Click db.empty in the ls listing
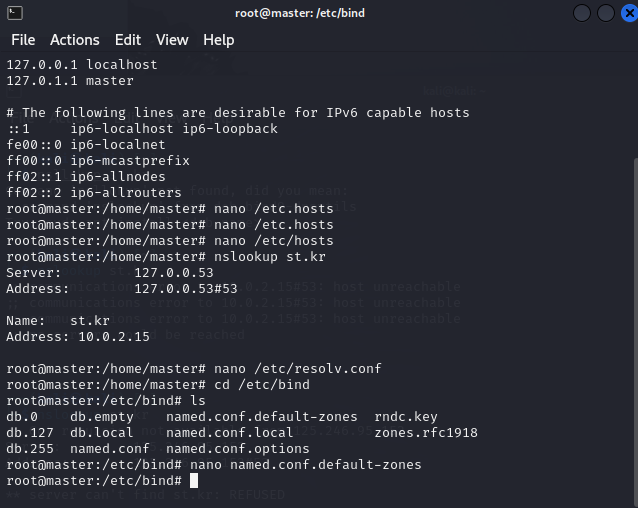Image resolution: width=638 pixels, height=508 pixels. 102,416
